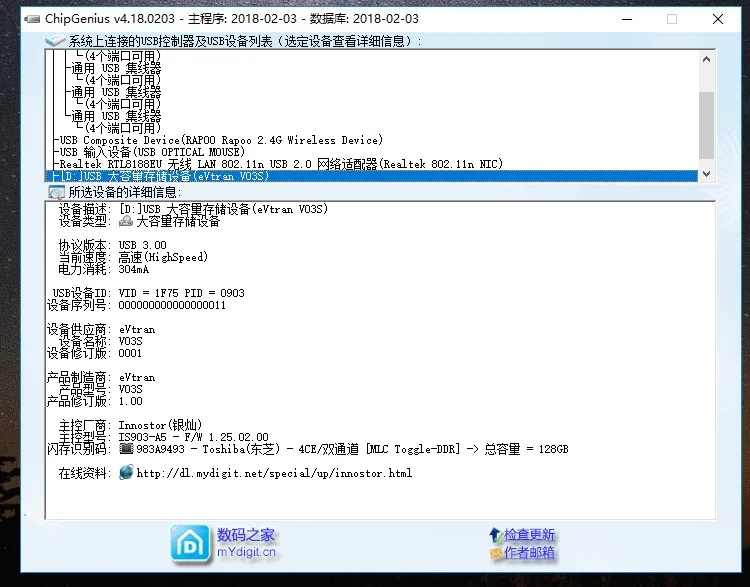This screenshot has height=587, width=750.
Task: Click the ChipGenius title bar app icon
Action: (32, 19)
